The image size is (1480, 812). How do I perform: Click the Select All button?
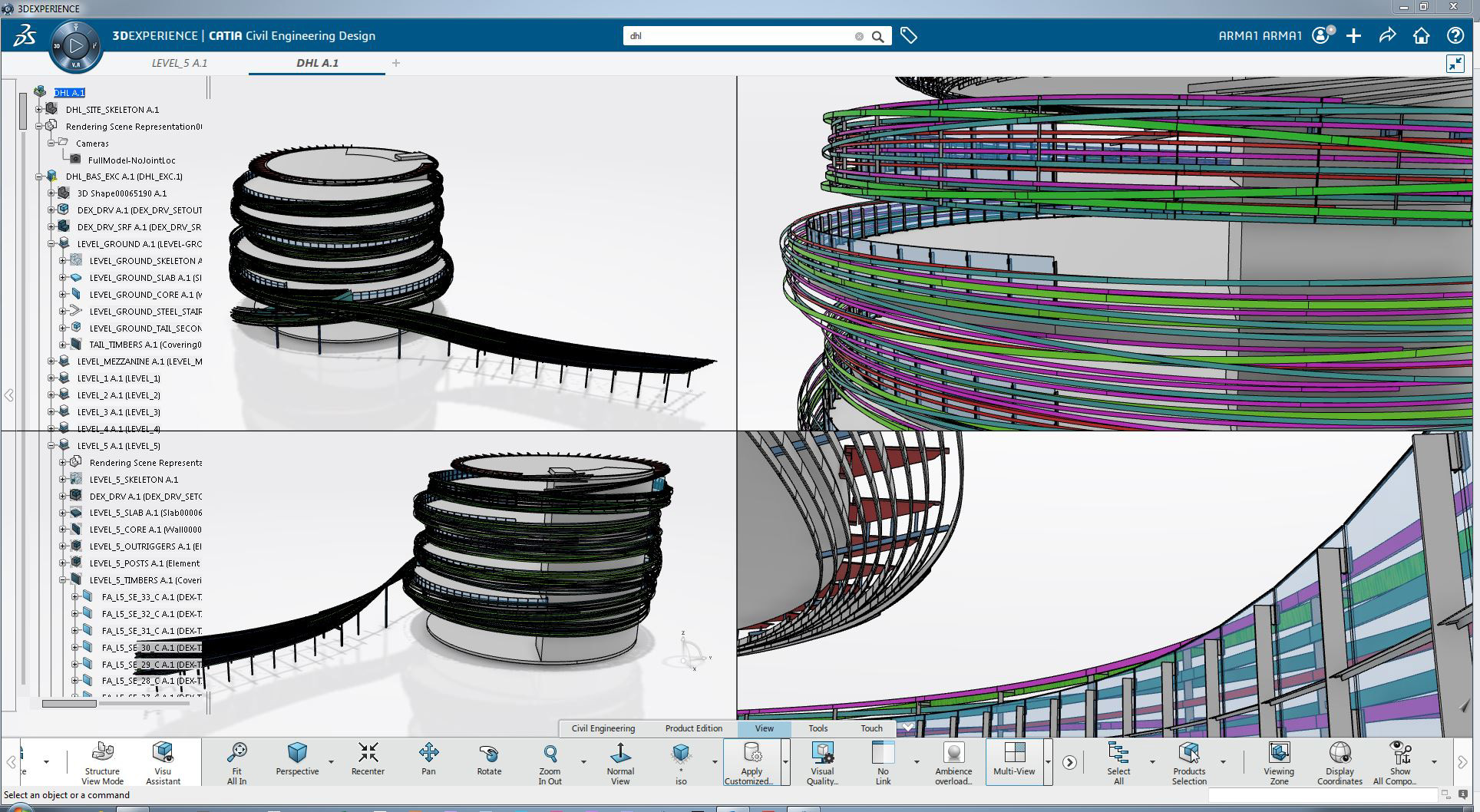(x=1118, y=761)
